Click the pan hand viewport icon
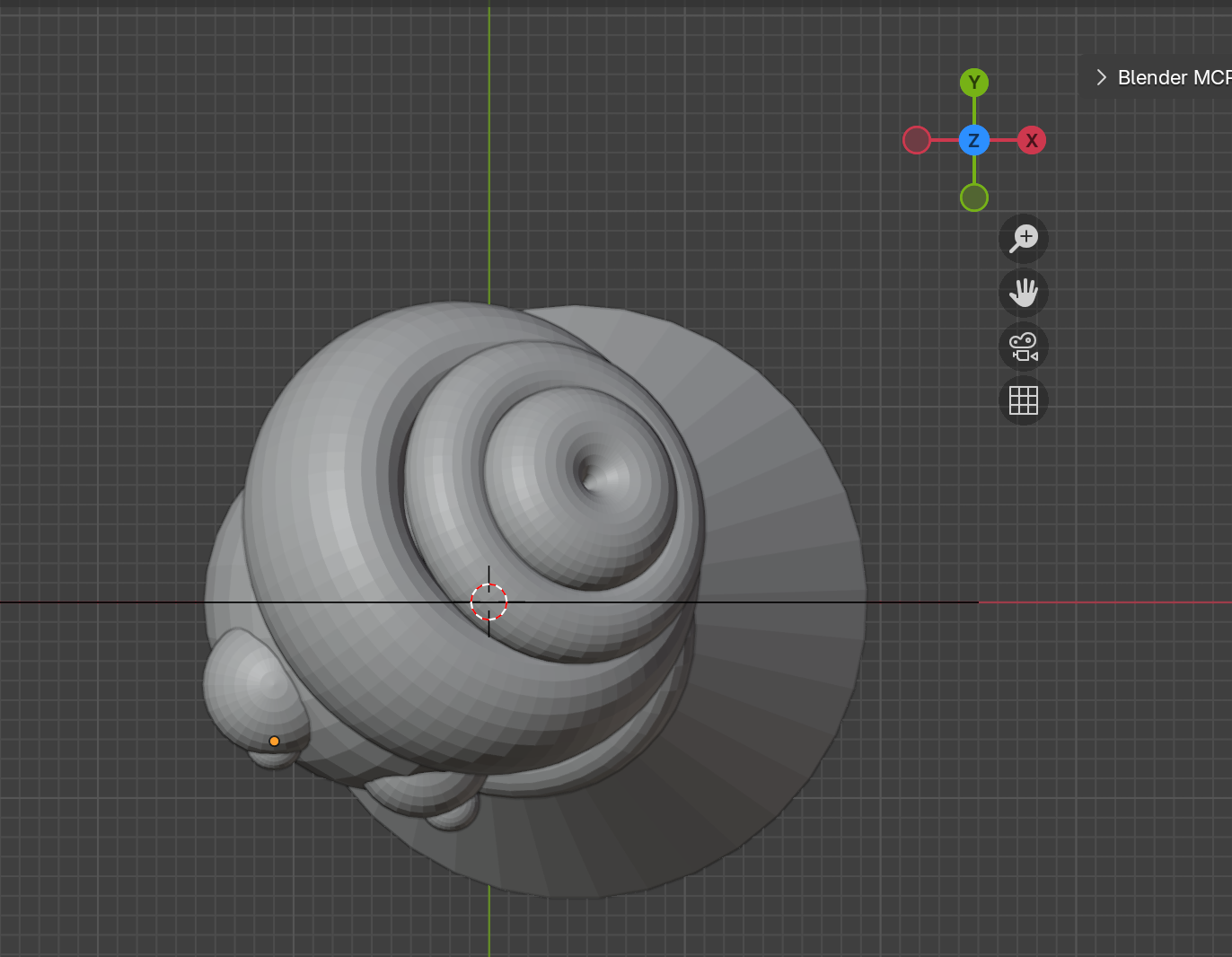This screenshot has height=957, width=1232. coord(1024,293)
